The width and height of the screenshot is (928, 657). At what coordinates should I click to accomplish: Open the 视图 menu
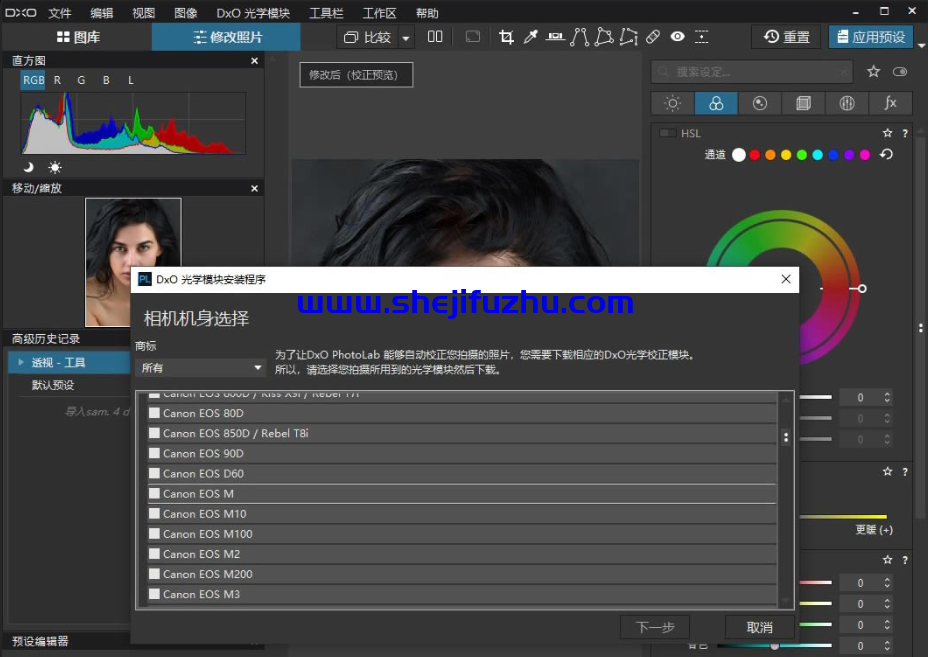point(144,13)
